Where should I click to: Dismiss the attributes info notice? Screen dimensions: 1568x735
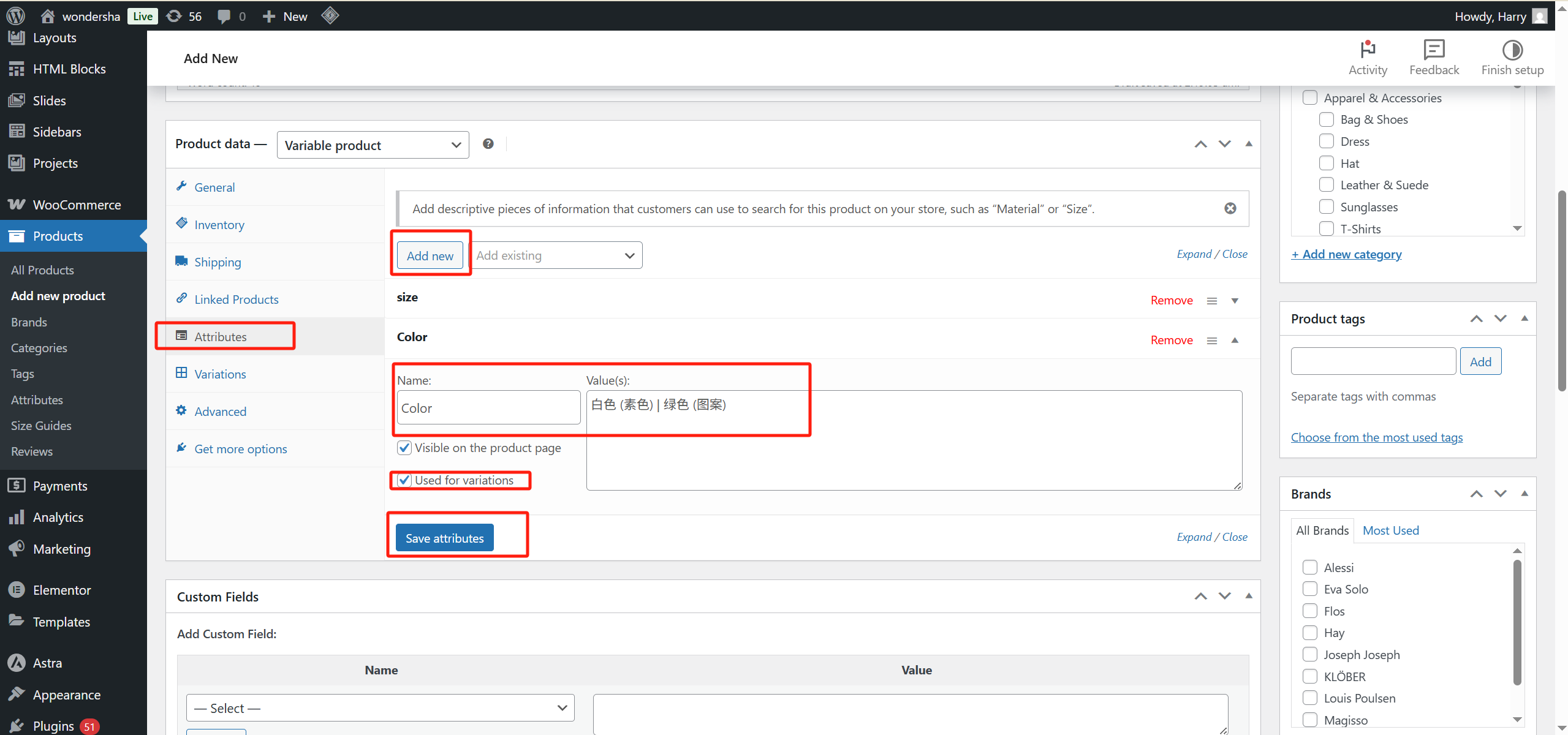[1230, 208]
